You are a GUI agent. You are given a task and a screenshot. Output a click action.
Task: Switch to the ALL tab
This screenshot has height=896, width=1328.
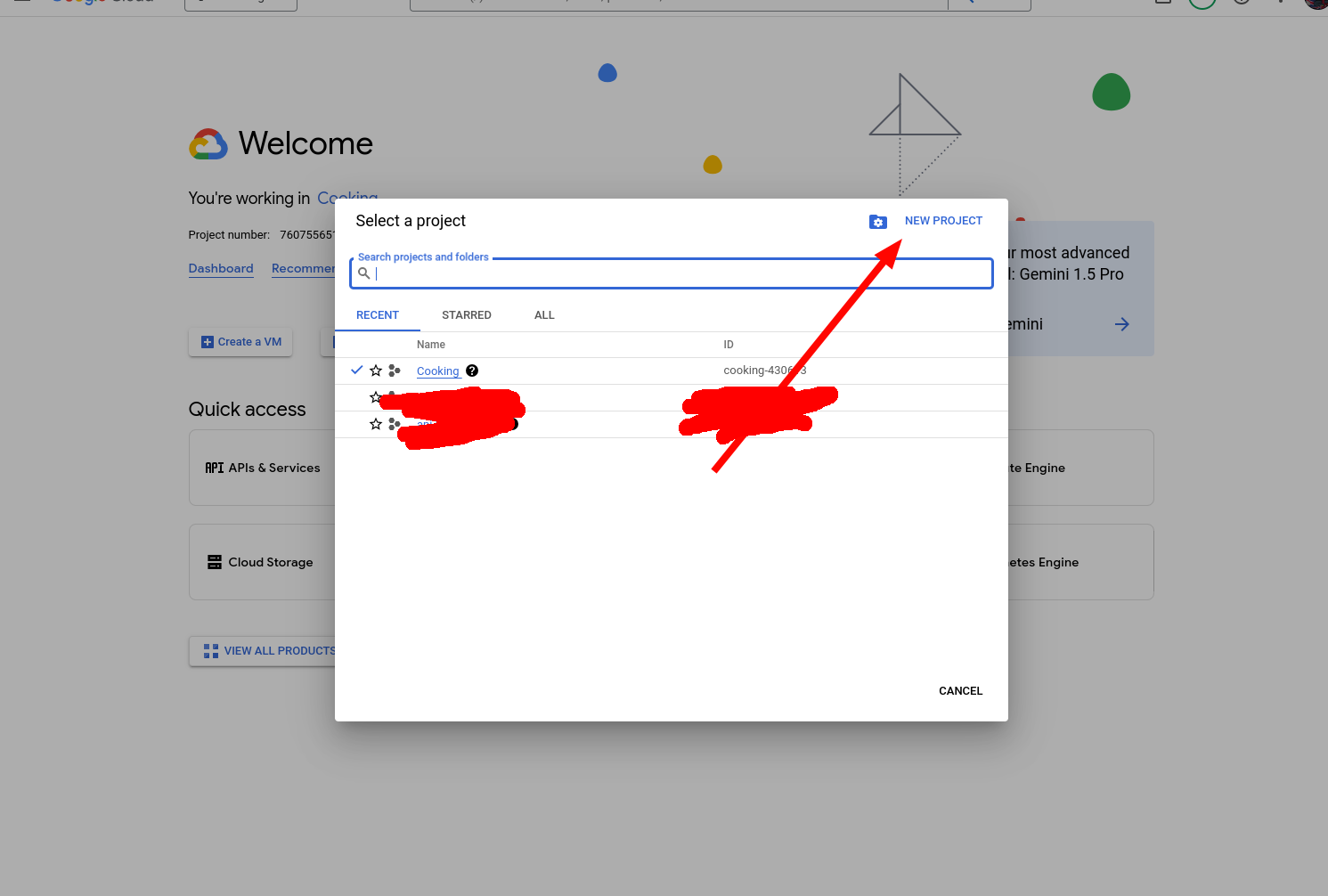click(x=544, y=315)
